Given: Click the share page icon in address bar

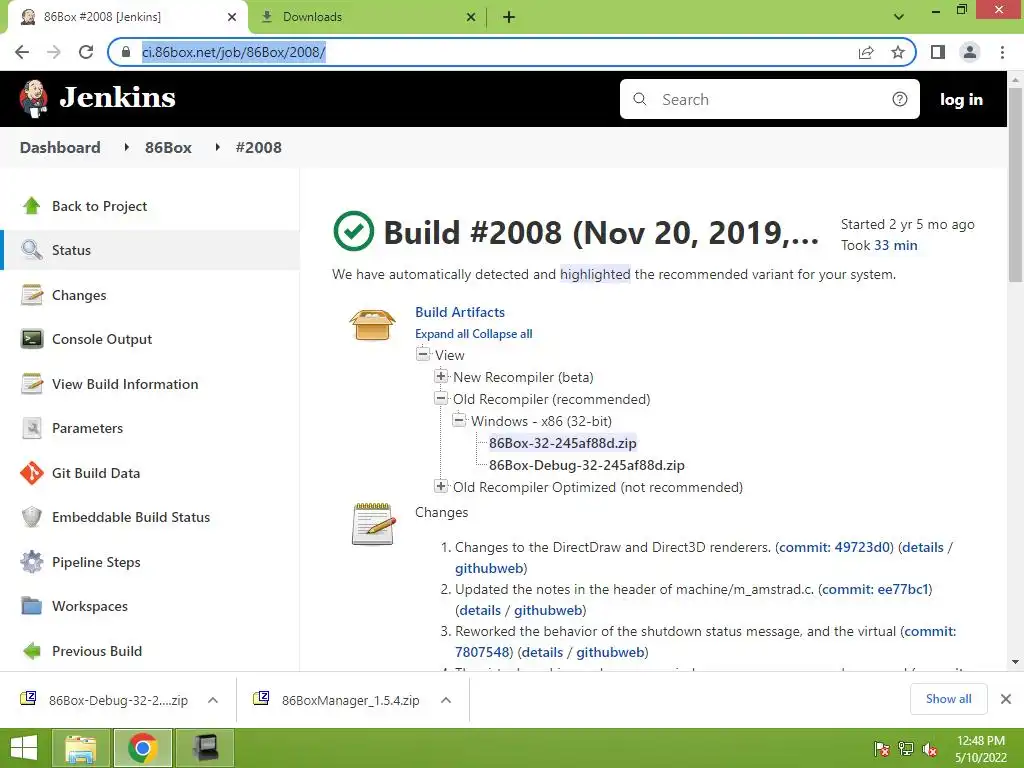Looking at the screenshot, I should pos(866,52).
